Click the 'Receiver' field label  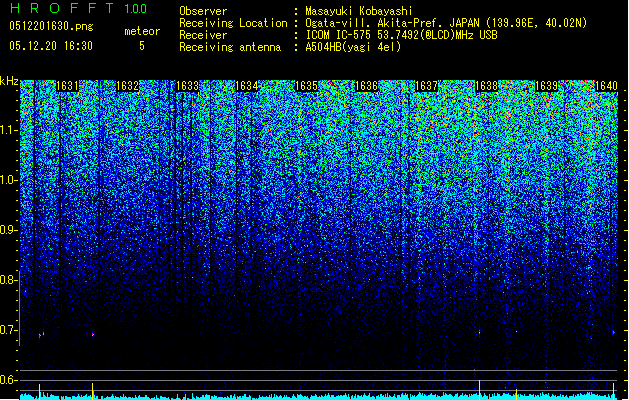[x=203, y=35]
